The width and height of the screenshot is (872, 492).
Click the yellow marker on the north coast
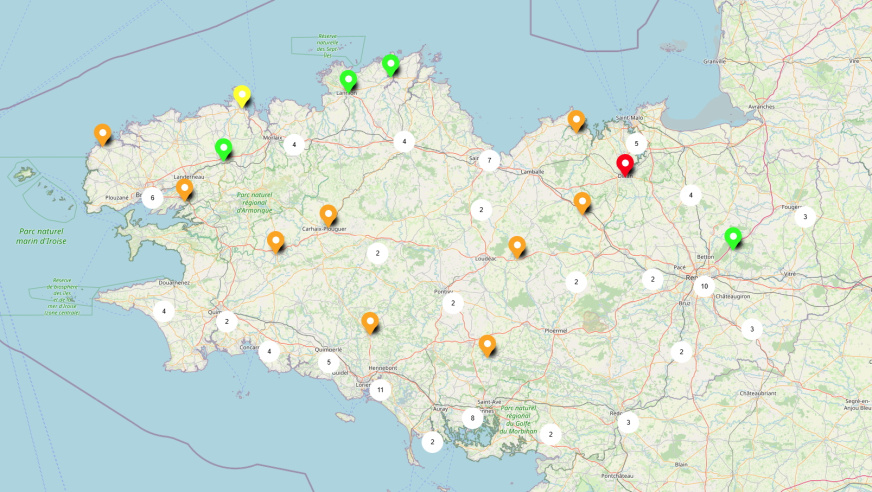[x=241, y=95]
